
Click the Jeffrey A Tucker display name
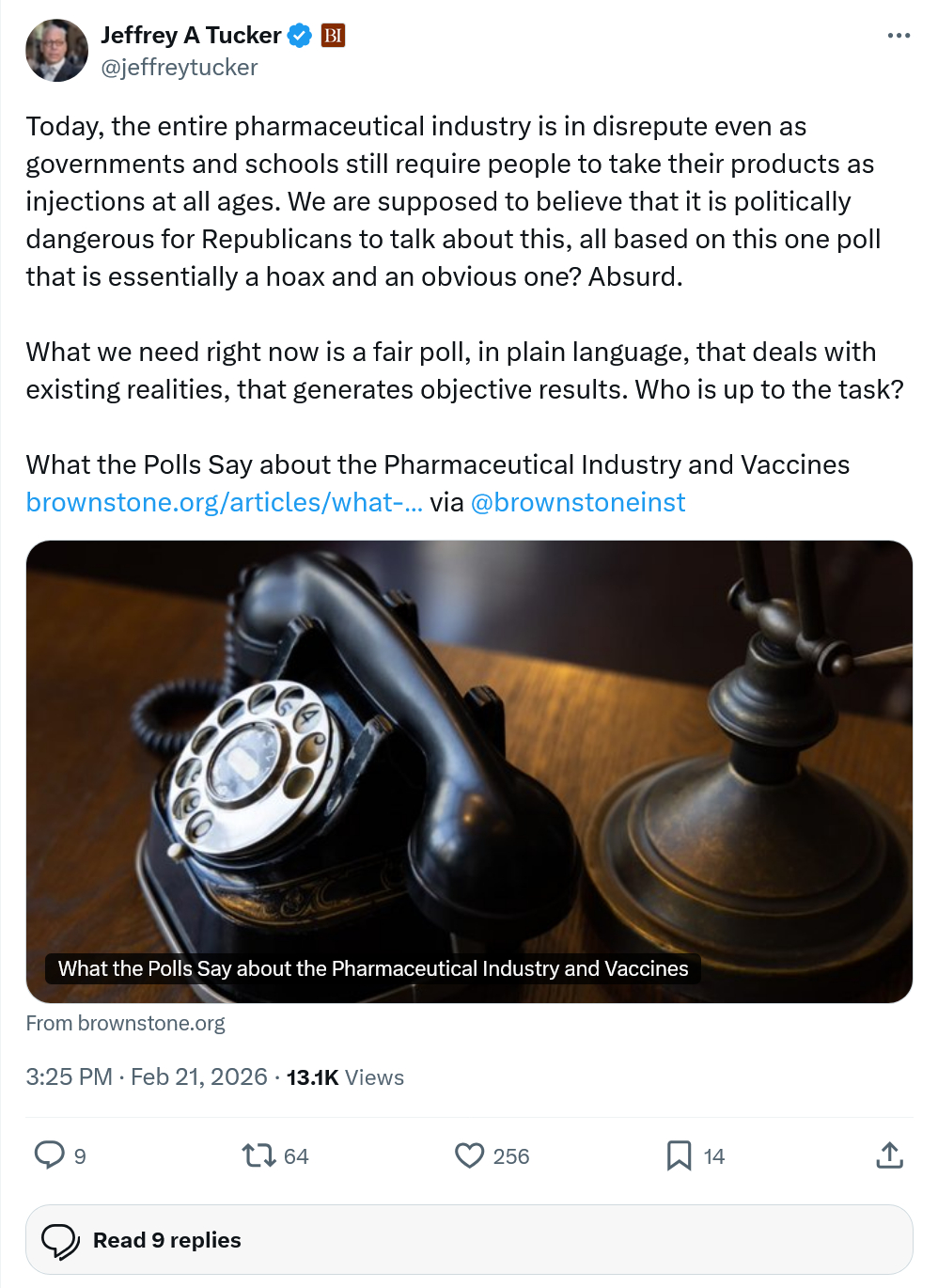tap(191, 36)
